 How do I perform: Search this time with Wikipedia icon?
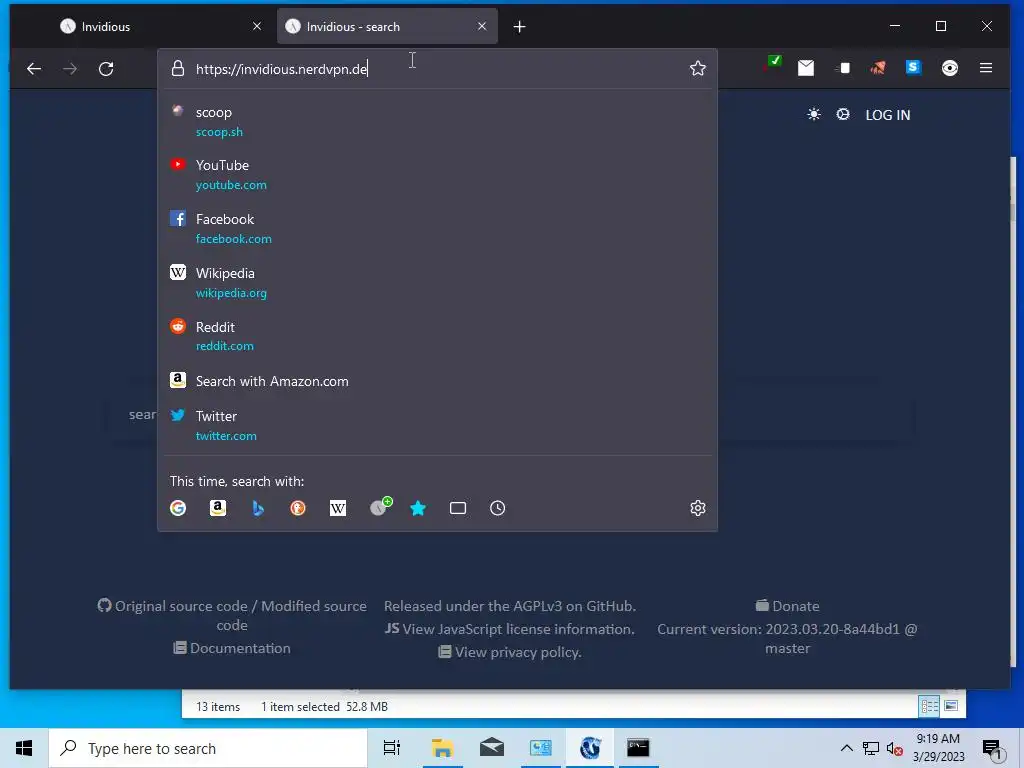point(338,508)
